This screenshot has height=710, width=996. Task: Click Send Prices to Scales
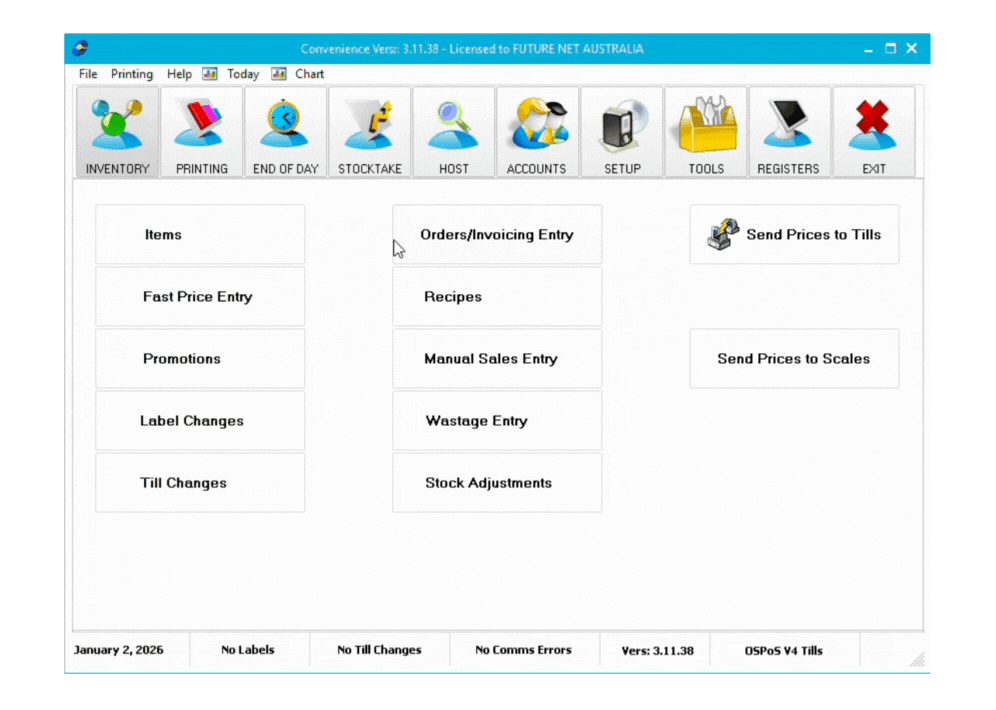pyautogui.click(x=794, y=359)
